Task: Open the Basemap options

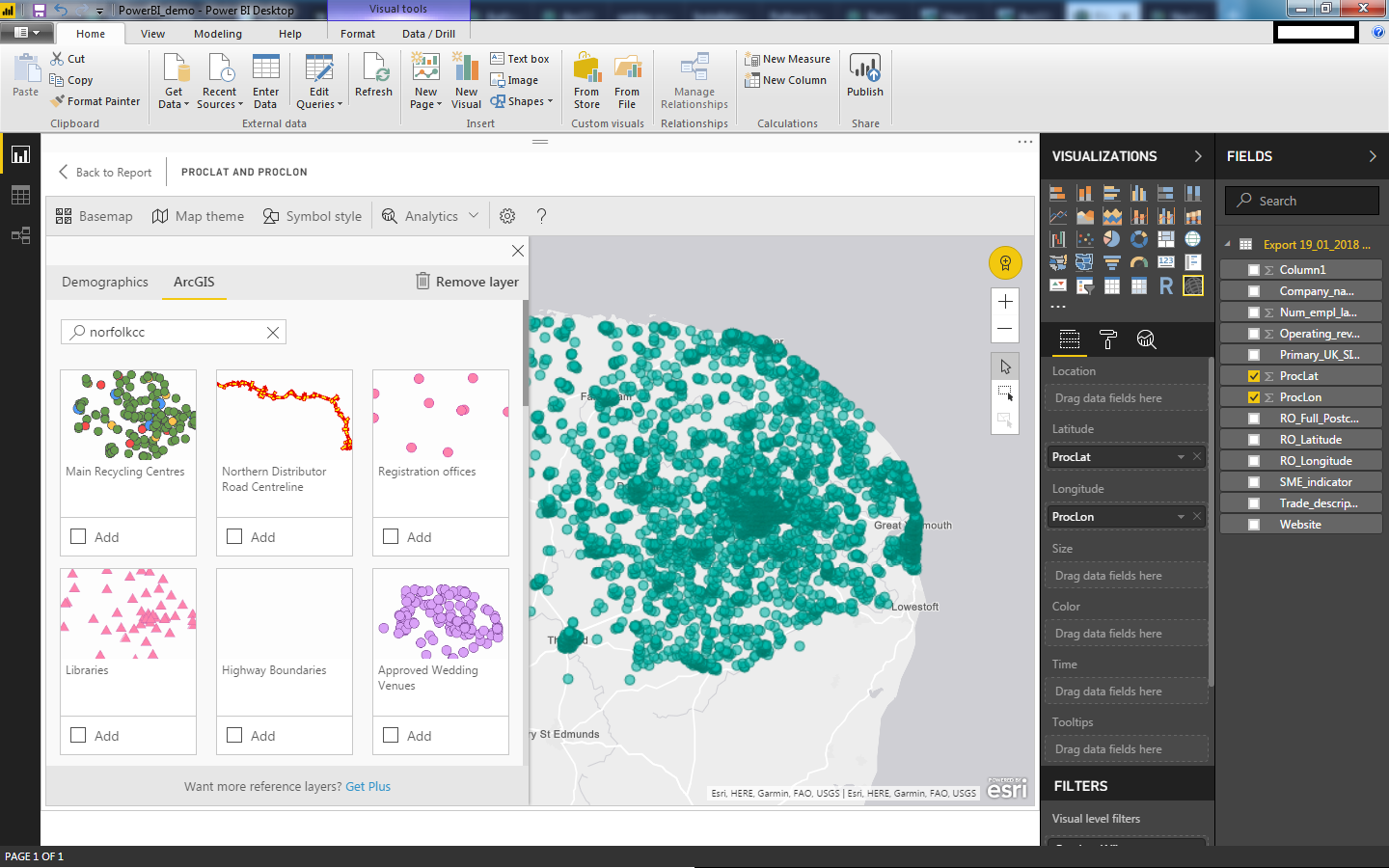Action: (x=95, y=216)
